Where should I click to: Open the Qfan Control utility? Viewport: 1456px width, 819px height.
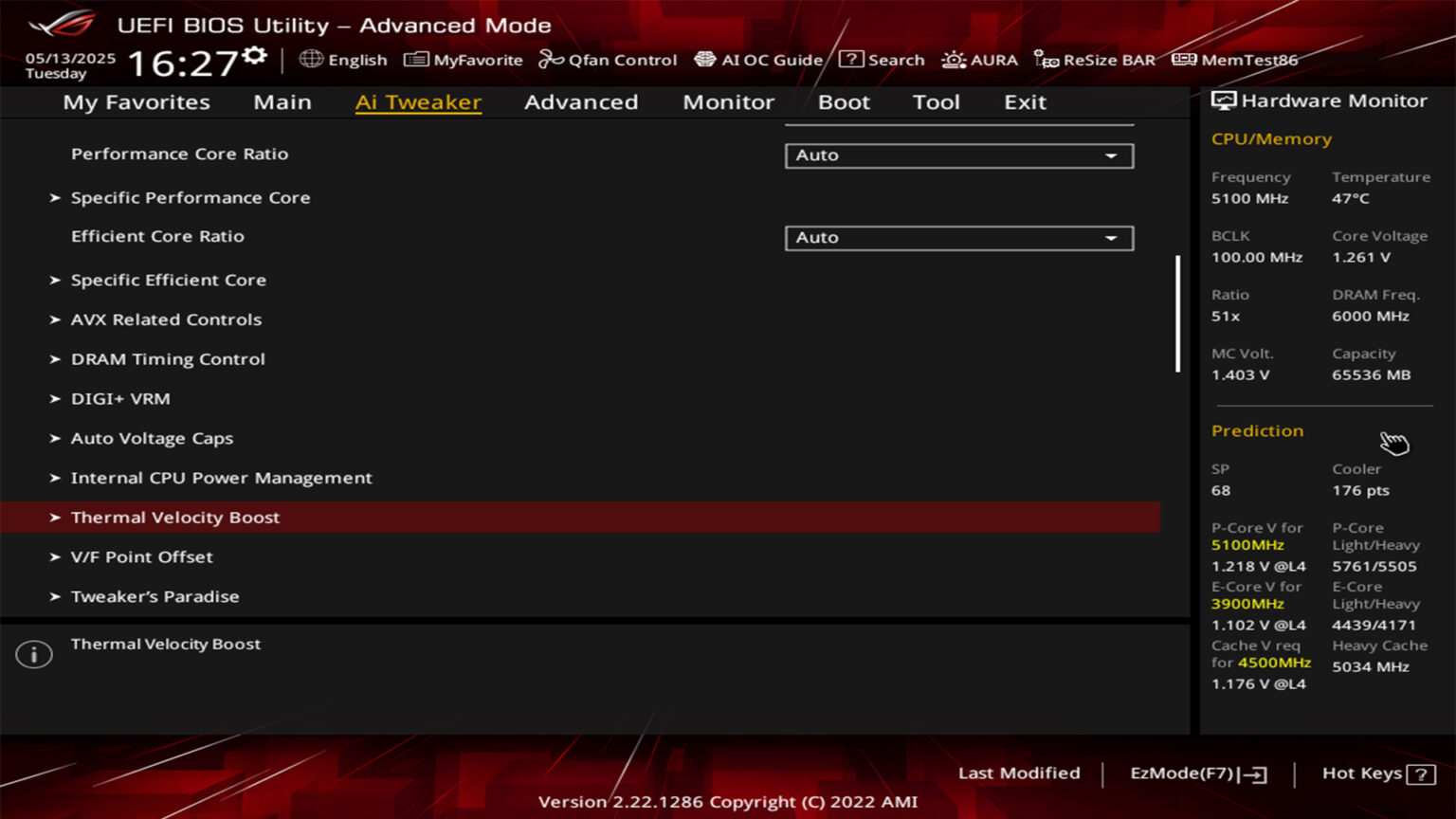click(608, 59)
